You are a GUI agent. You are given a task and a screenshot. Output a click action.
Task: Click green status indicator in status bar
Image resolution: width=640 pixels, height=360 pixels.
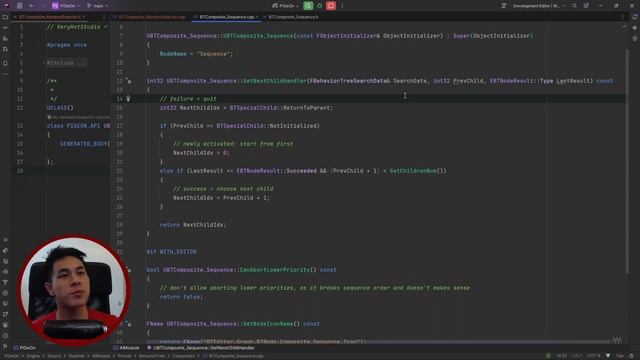coord(548,356)
